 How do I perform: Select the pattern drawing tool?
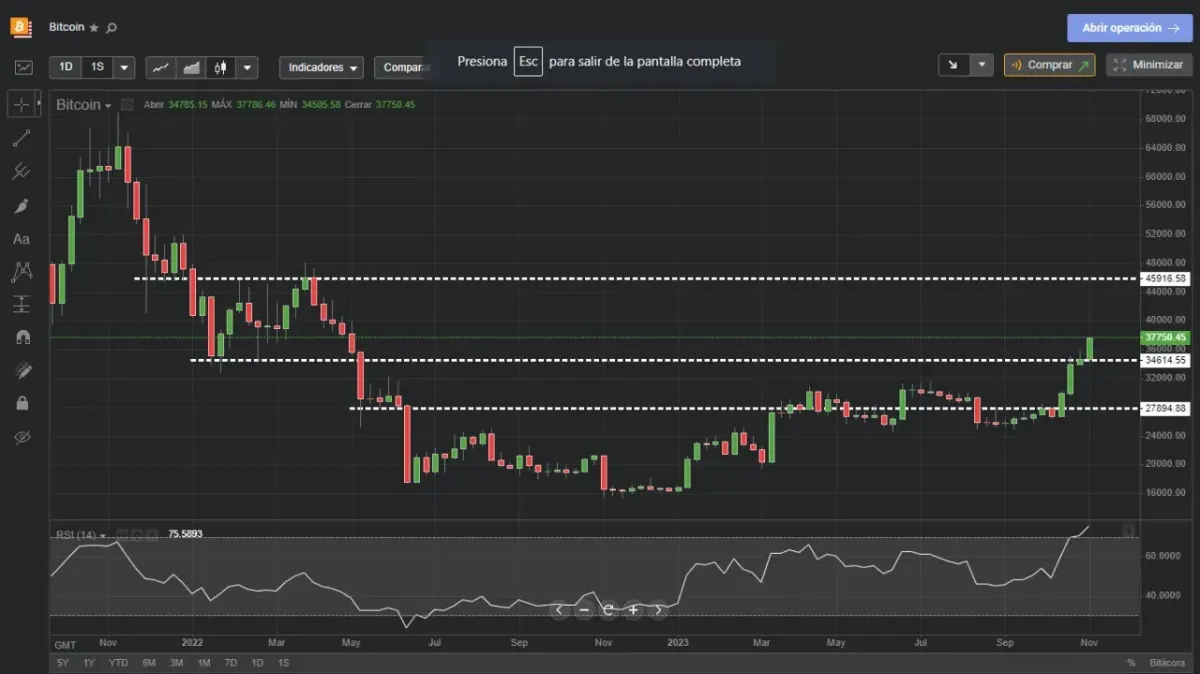point(21,271)
